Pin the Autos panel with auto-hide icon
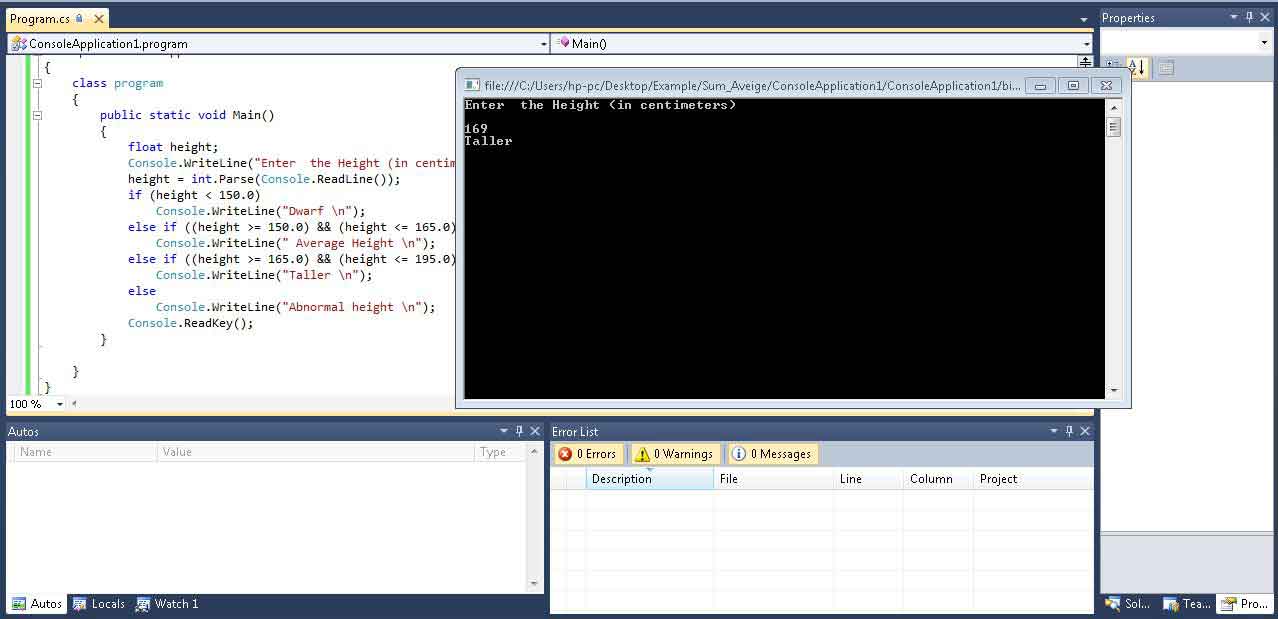The height and width of the screenshot is (619, 1278). [519, 432]
